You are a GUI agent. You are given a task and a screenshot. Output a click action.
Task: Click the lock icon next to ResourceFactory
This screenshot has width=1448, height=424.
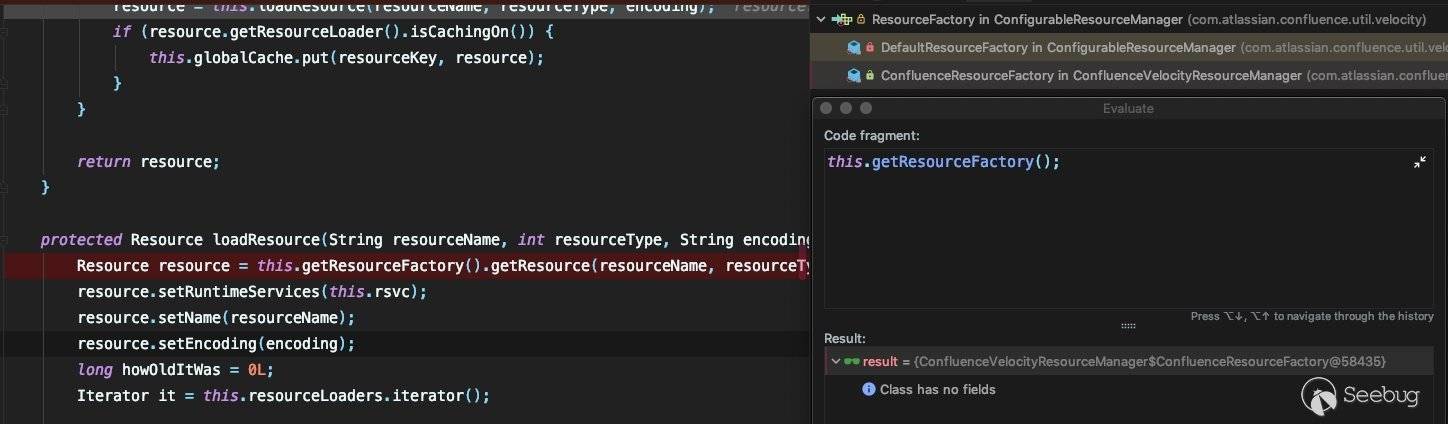[861, 19]
